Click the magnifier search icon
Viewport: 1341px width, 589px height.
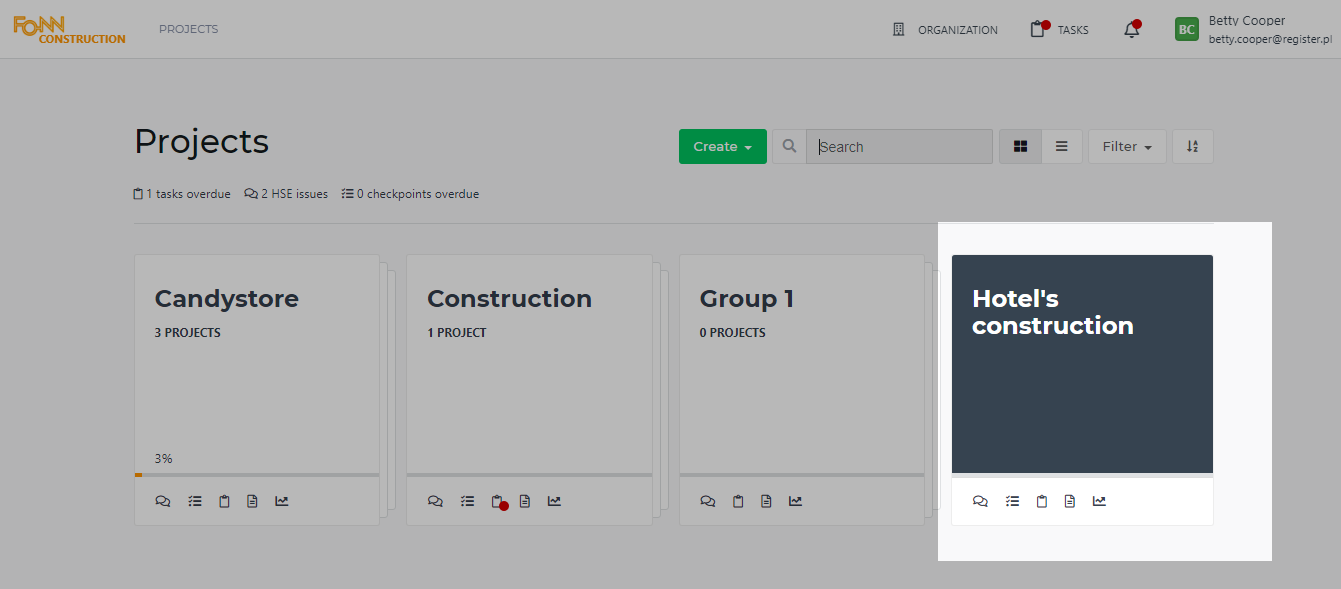pyautogui.click(x=789, y=146)
